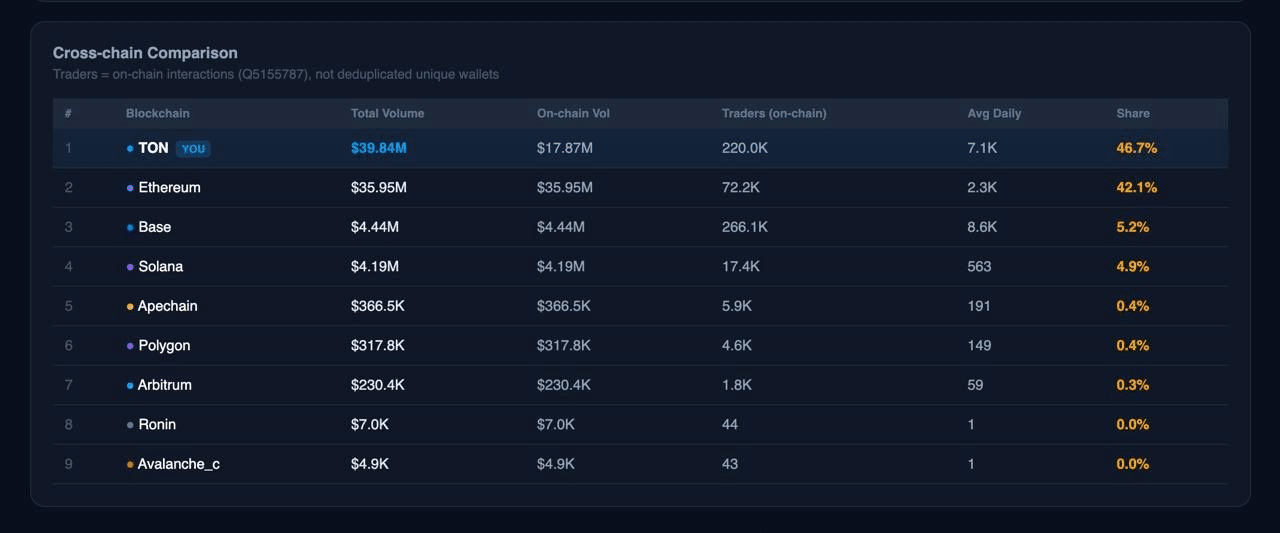Viewport: 1280px width, 533px height.
Task: Click the colored dot next to Ethereum
Action: 130,188
